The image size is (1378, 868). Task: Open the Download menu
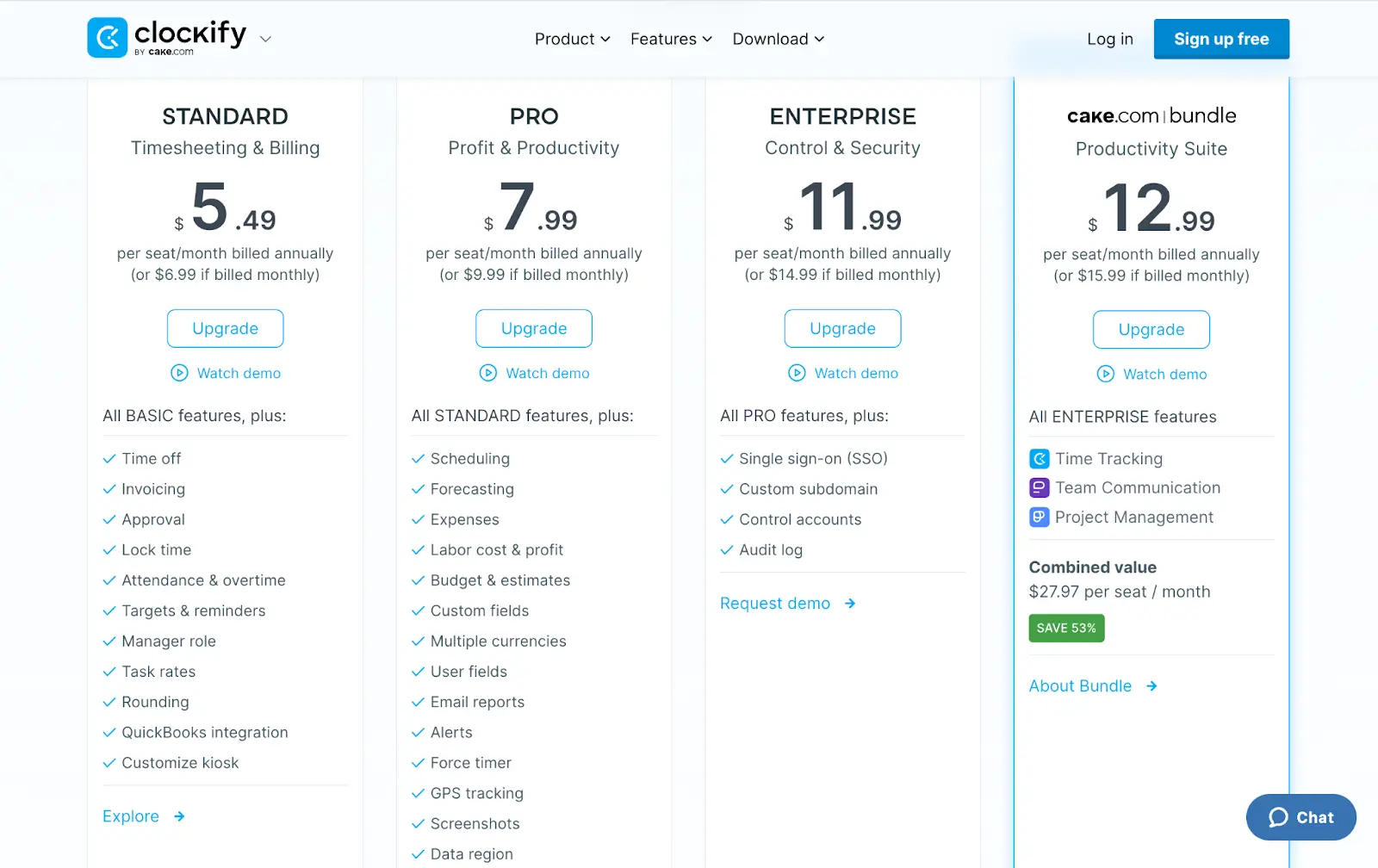[x=779, y=39]
